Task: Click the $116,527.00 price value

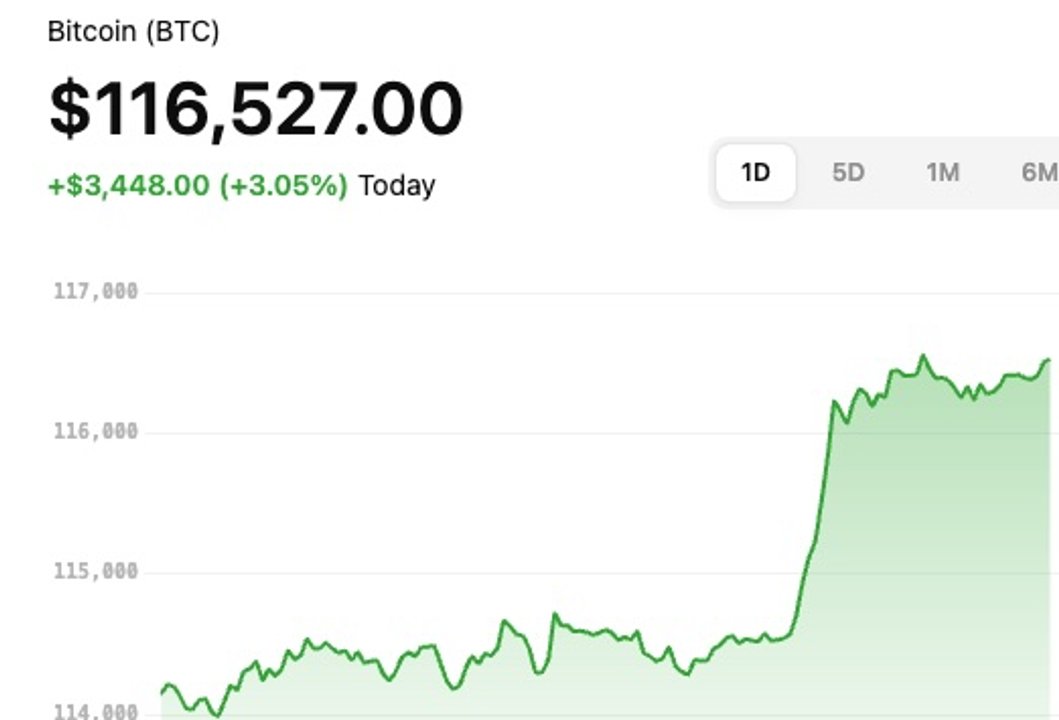Action: pyautogui.click(x=256, y=108)
